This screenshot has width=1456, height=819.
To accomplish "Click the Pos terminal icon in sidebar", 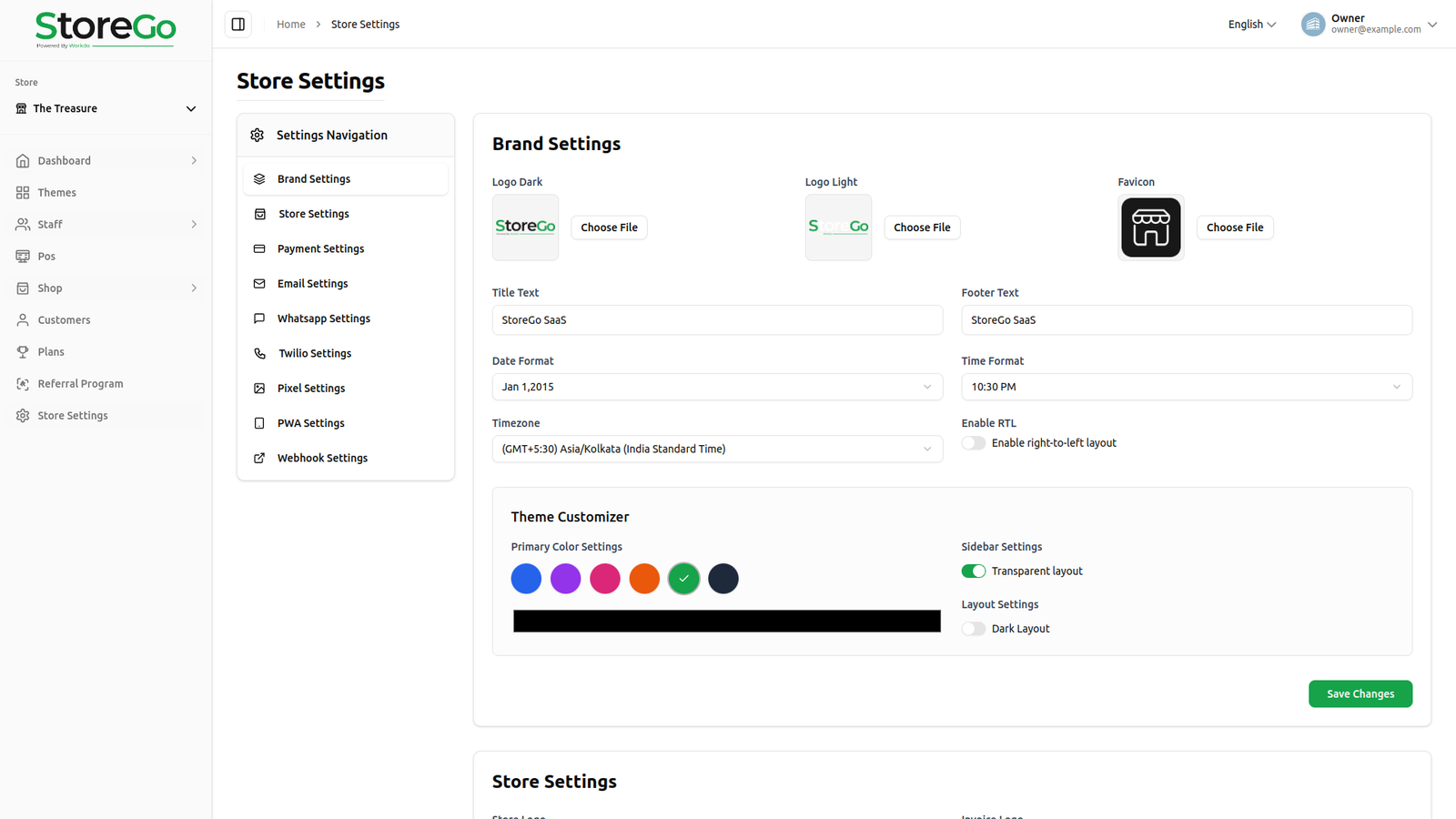I will click(x=23, y=257).
